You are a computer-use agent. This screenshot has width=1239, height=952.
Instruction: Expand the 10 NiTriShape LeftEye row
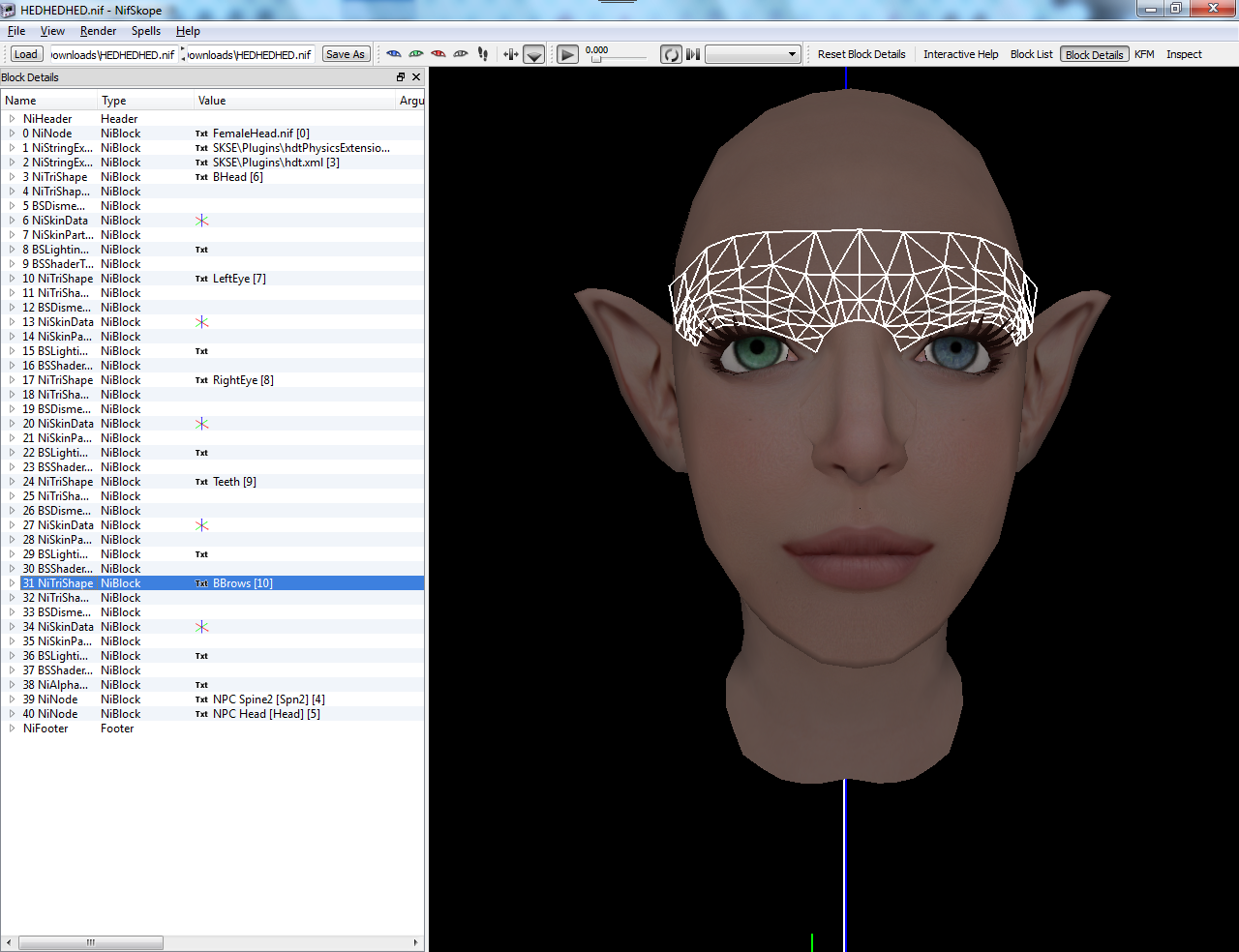point(12,279)
